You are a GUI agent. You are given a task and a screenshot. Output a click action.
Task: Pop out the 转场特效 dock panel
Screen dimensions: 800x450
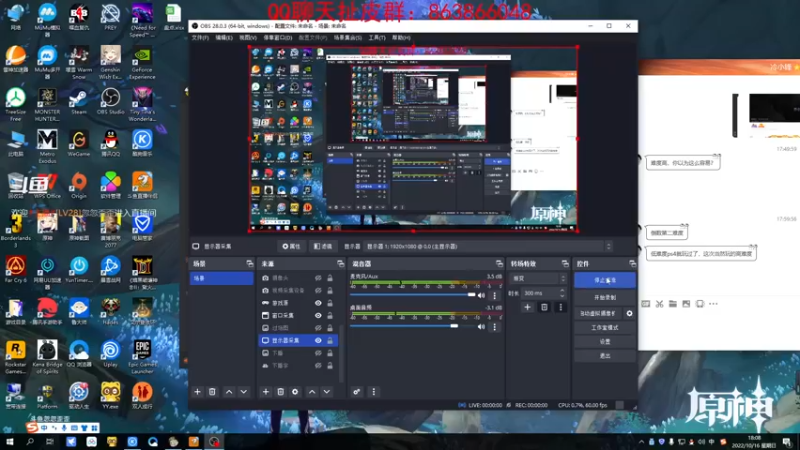coord(565,264)
